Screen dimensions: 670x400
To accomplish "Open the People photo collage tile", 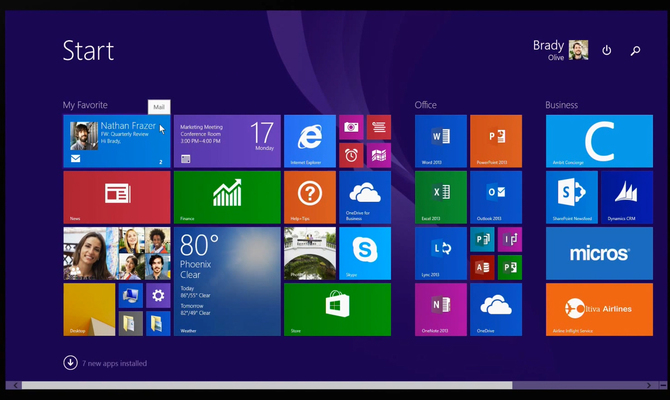I will (116, 253).
